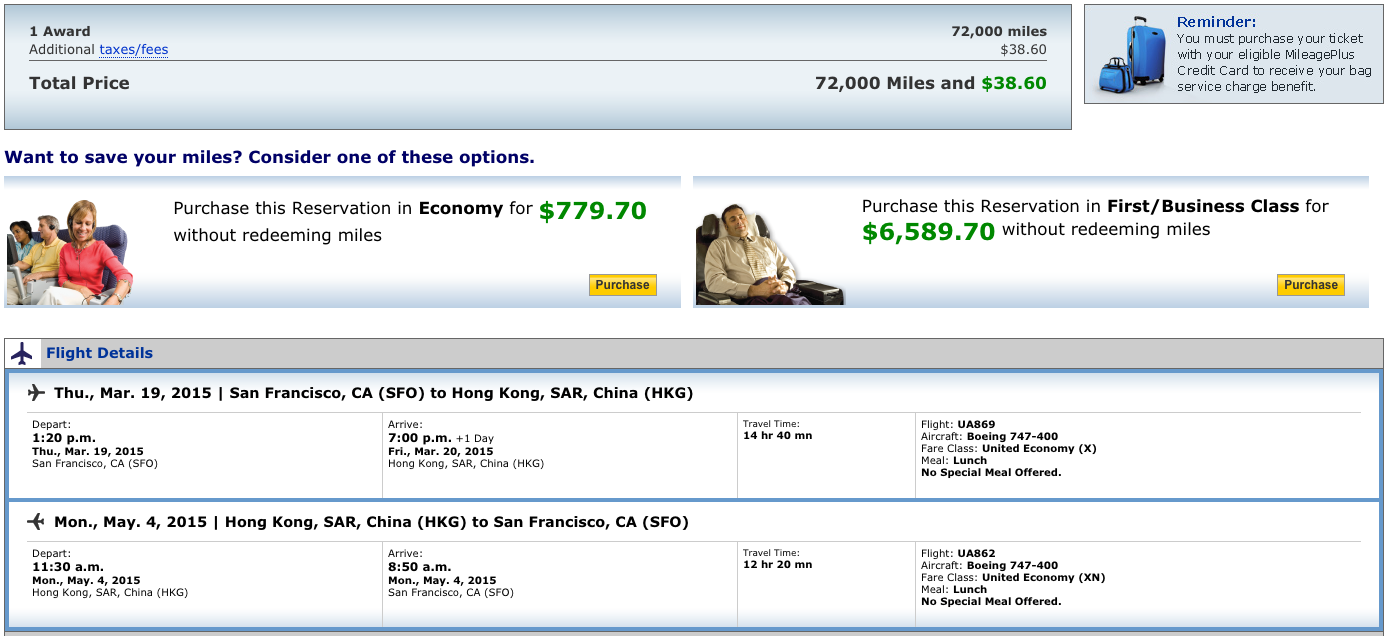Click the outbound plane icon for Mar. 19 flight
The image size is (1390, 636).
pos(37,392)
